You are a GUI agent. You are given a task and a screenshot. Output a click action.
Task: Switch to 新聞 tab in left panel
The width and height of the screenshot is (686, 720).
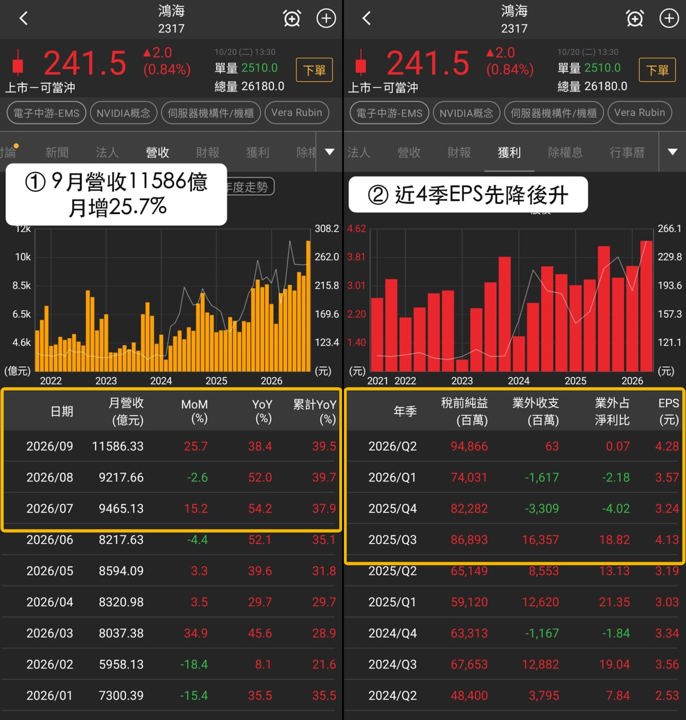click(x=57, y=152)
